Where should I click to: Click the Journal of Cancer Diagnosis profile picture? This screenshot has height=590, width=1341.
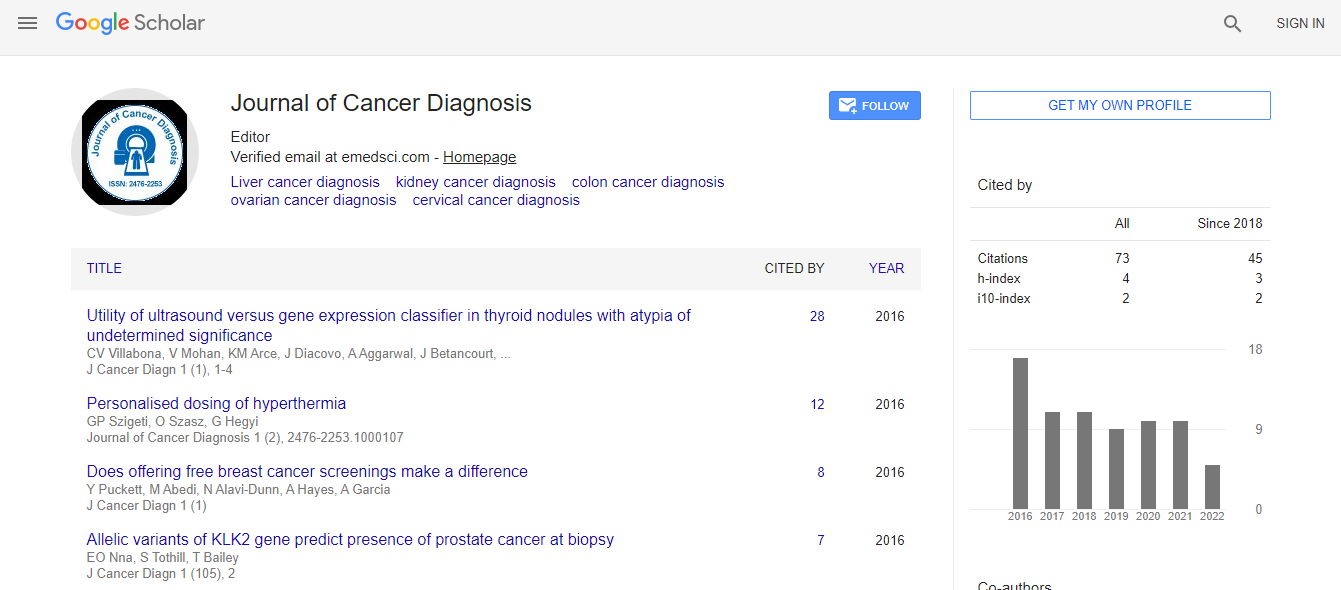[x=134, y=153]
